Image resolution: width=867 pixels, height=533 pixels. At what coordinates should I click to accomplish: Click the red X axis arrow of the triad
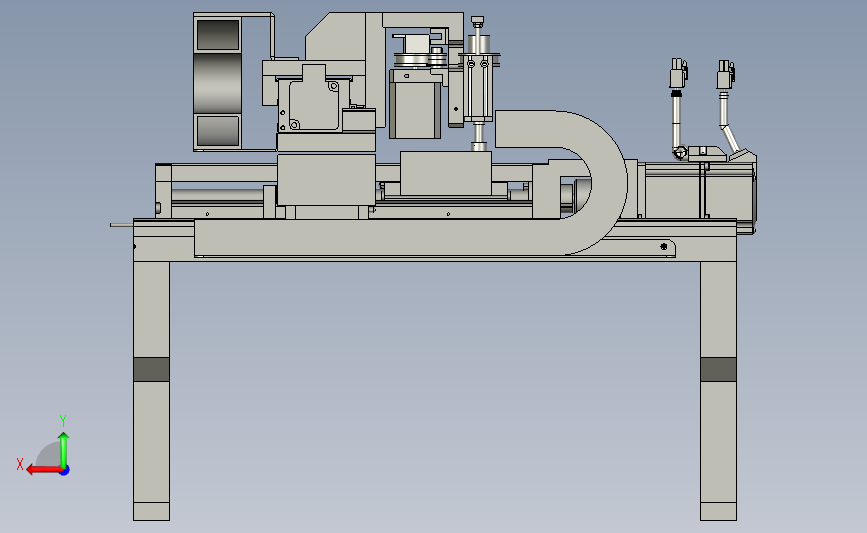(x=44, y=470)
